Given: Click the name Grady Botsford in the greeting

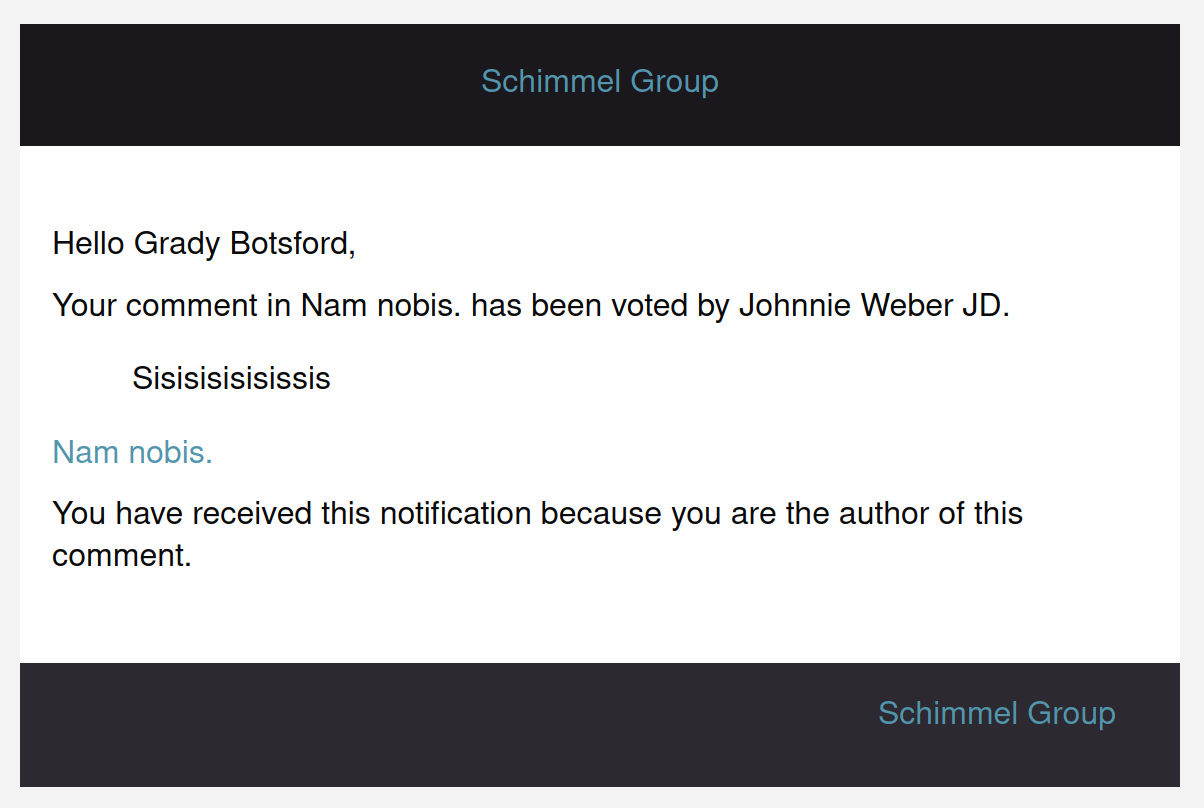Looking at the screenshot, I should click(243, 243).
